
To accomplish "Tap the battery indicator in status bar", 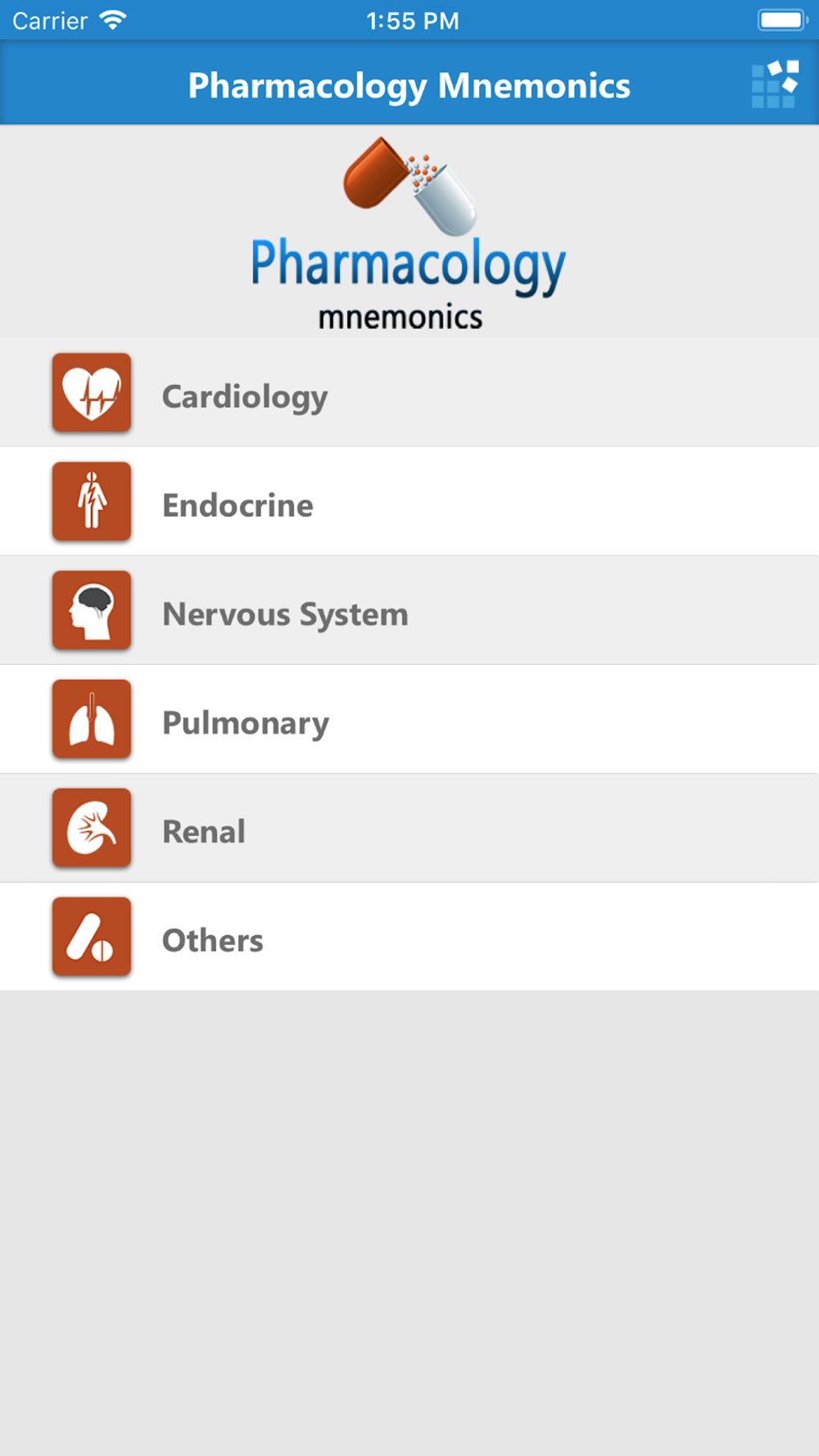I will coord(782,20).
